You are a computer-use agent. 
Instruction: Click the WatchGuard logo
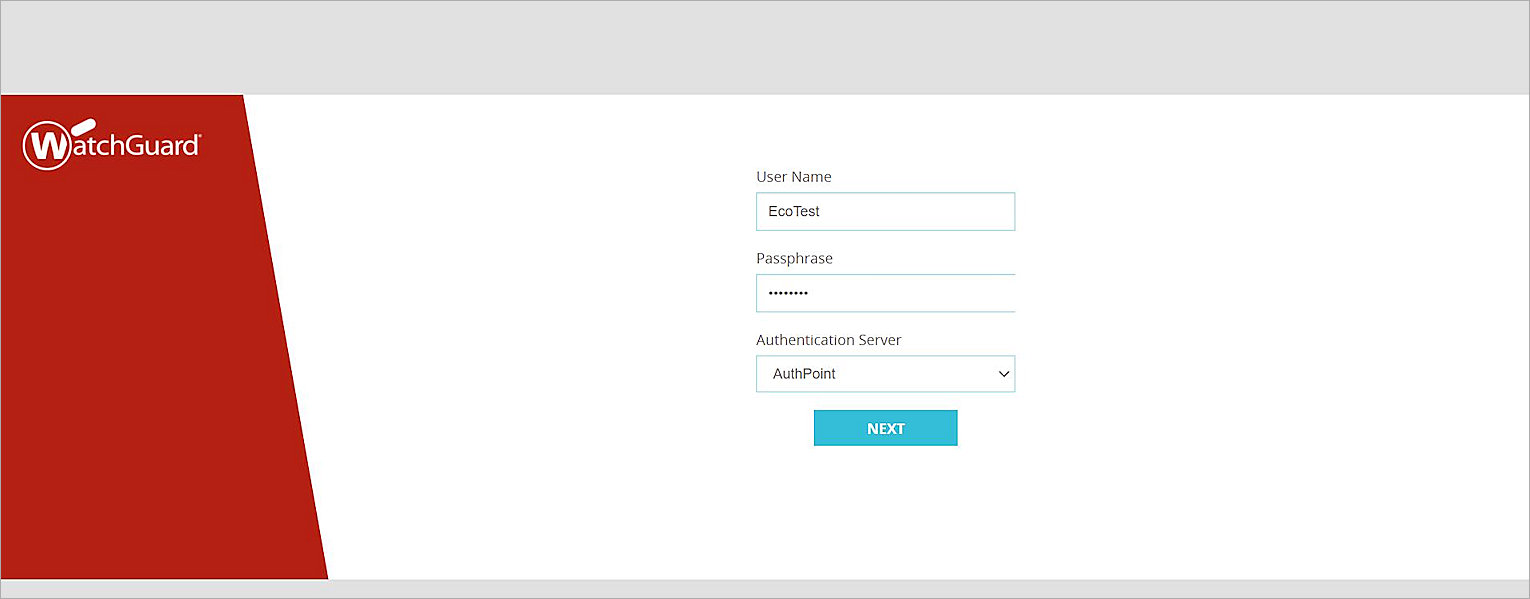[111, 146]
